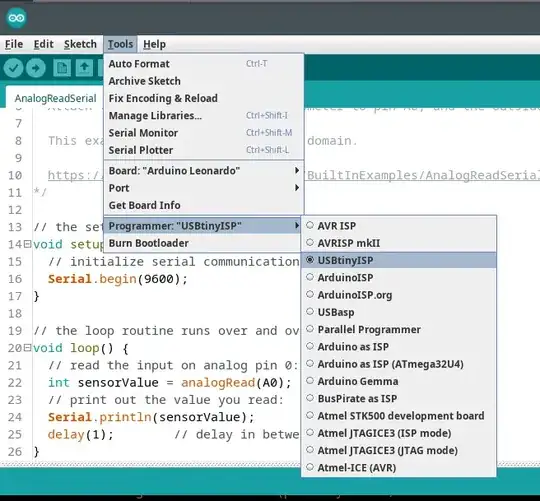Expand the Port submenu
The image size is (540, 501).
tap(204, 188)
